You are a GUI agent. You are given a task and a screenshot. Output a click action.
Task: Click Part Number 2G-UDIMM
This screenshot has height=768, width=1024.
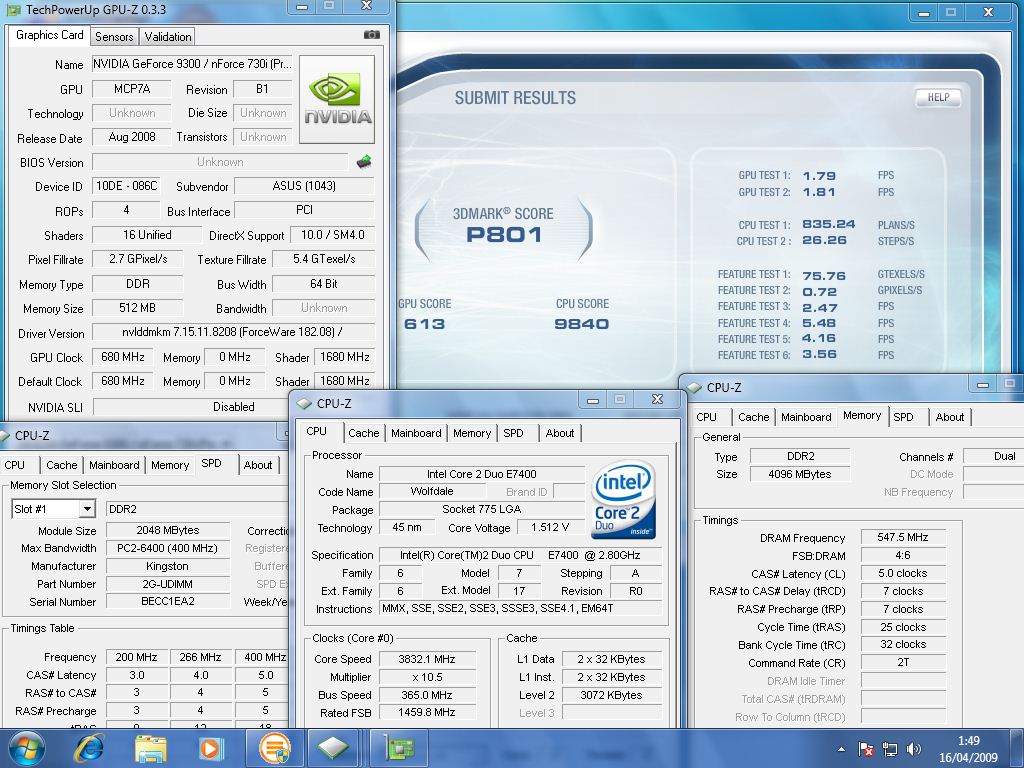point(168,584)
